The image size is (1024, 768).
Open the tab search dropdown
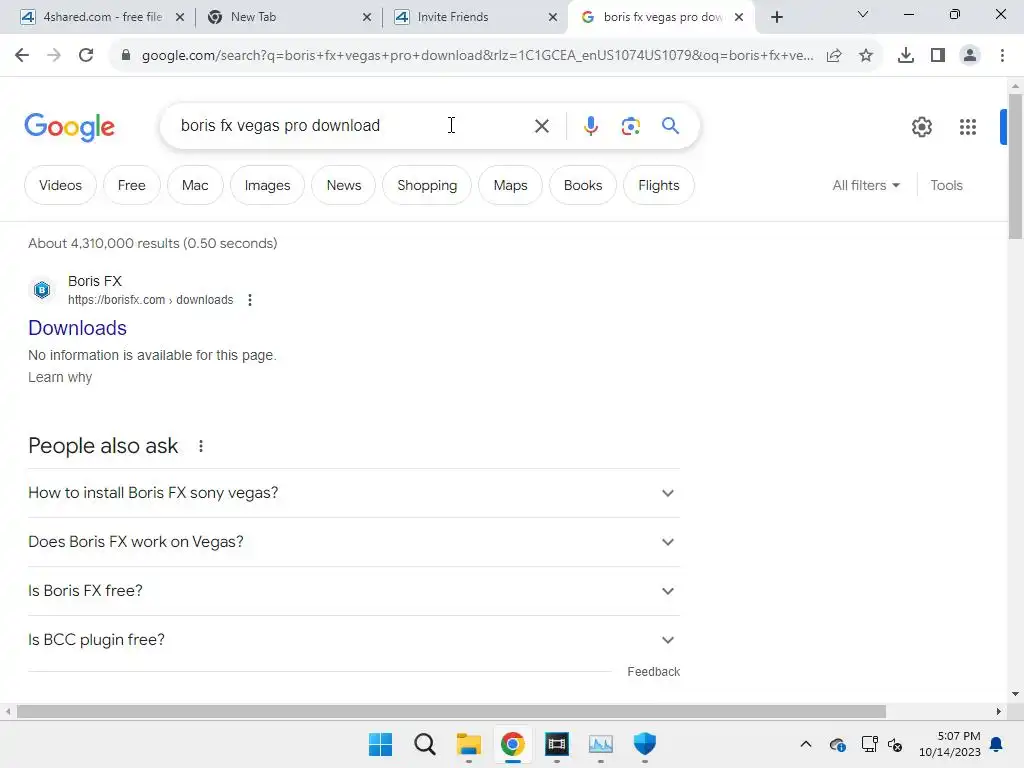click(863, 14)
